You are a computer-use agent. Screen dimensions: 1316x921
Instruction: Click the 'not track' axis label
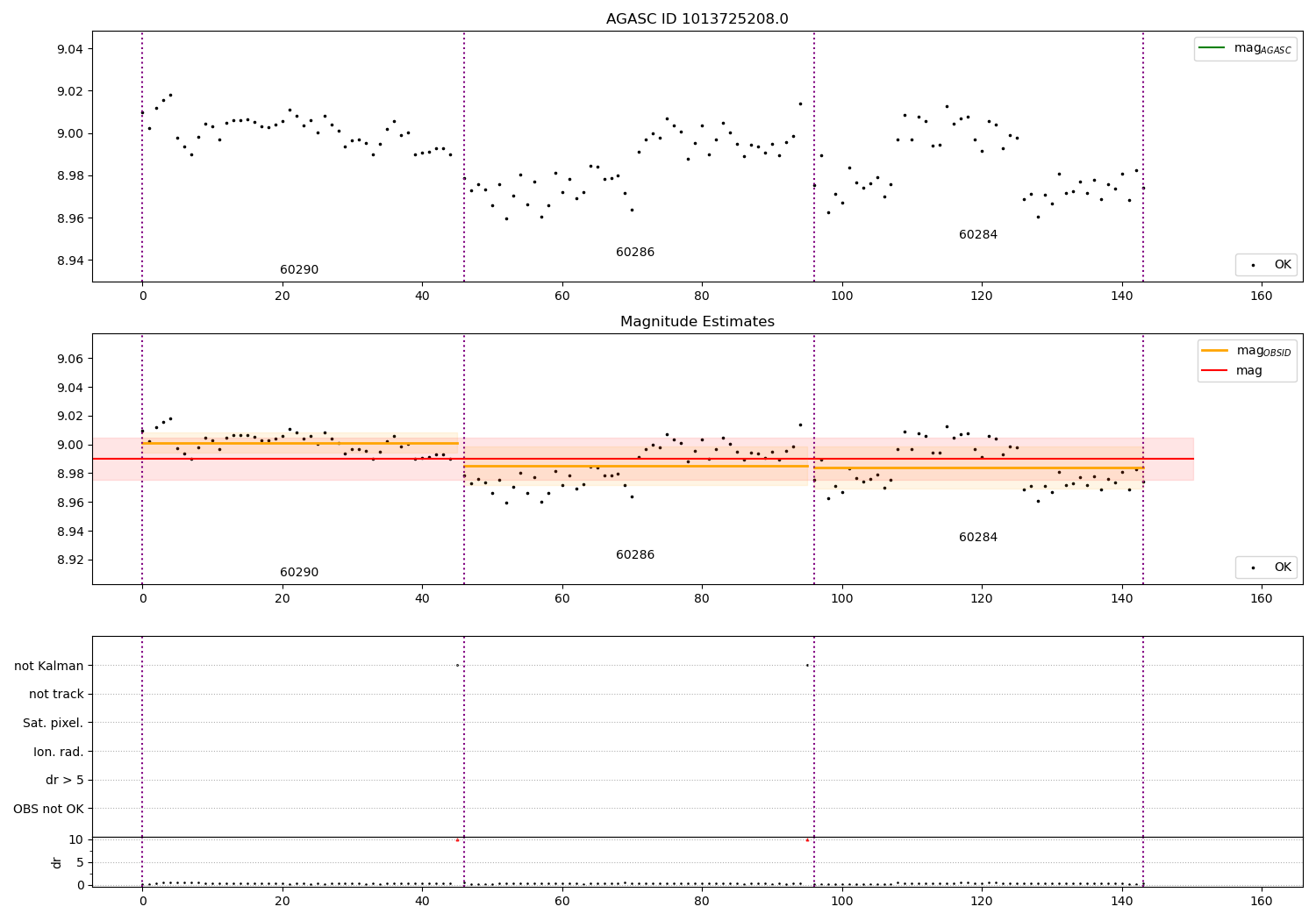(56, 695)
